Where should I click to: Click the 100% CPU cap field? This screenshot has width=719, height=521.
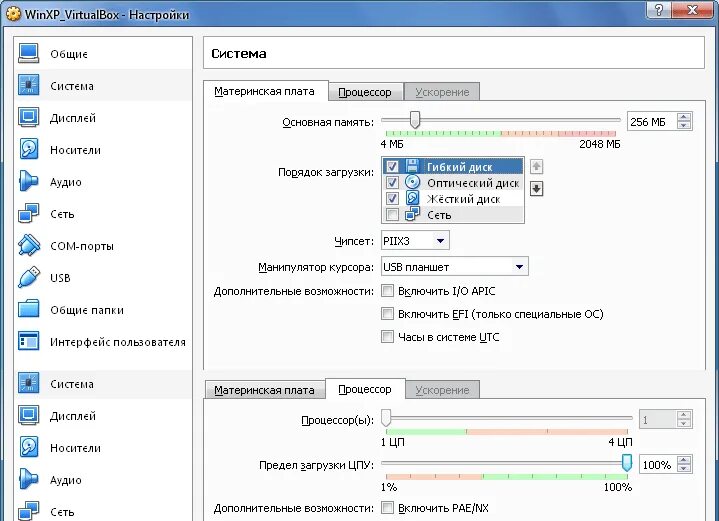point(658,465)
